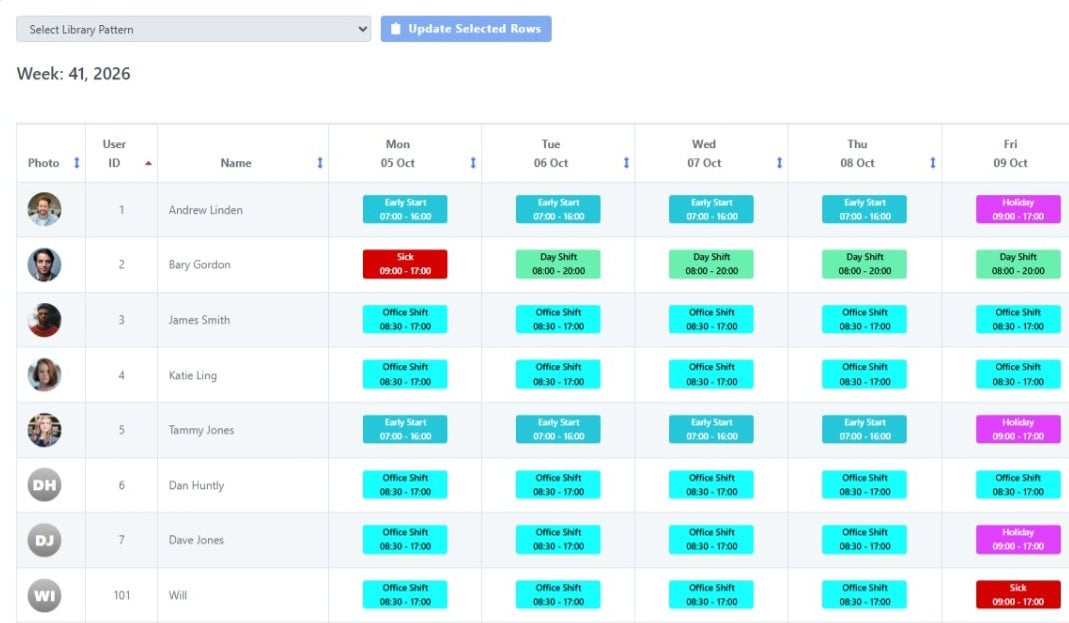This screenshot has height=623, width=1069.
Task: Open Dan Huntly's Friday Office Shift
Action: tap(1018, 485)
